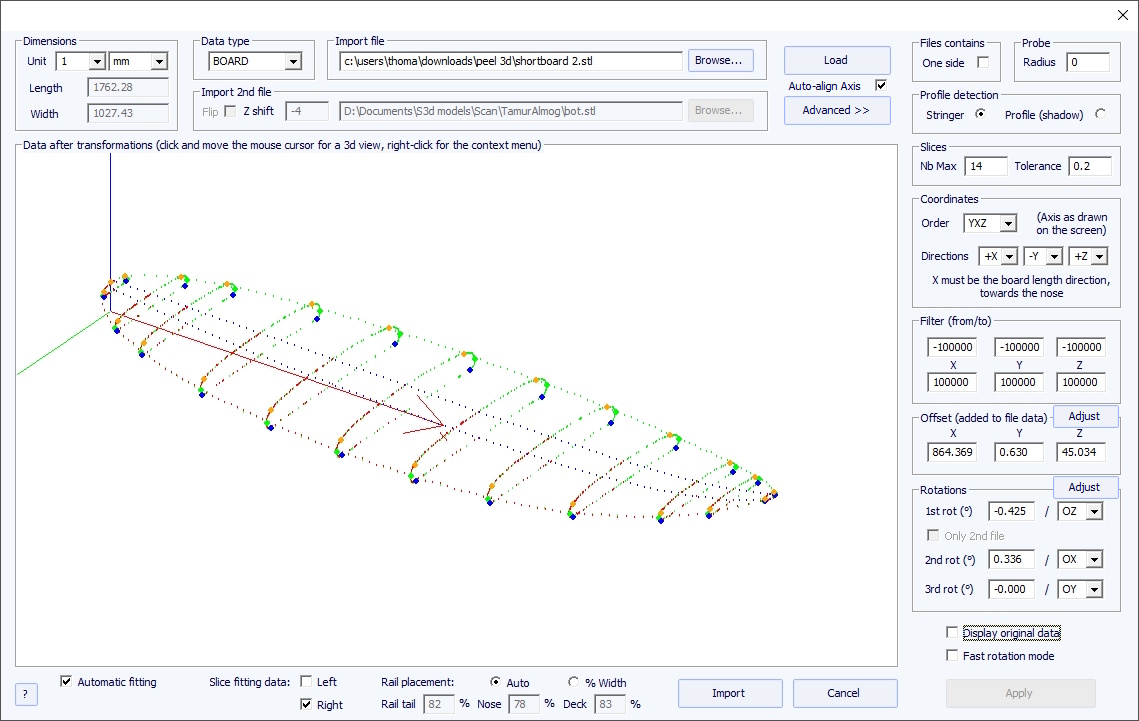The image size is (1139, 721).
Task: Click the help question mark button
Action: click(x=26, y=694)
